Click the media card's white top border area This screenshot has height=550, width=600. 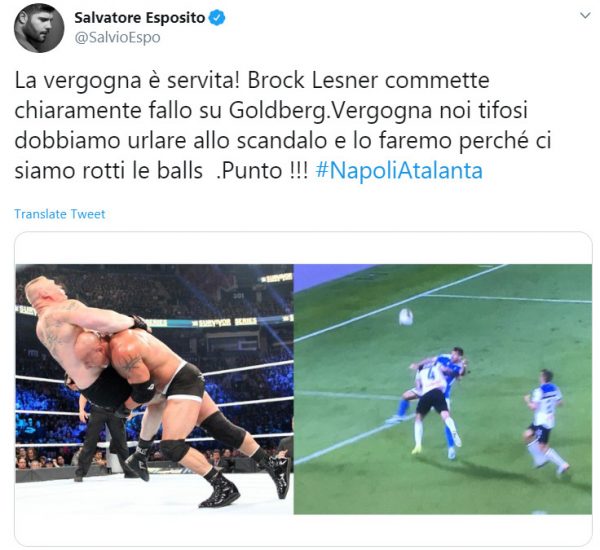pyautogui.click(x=303, y=248)
